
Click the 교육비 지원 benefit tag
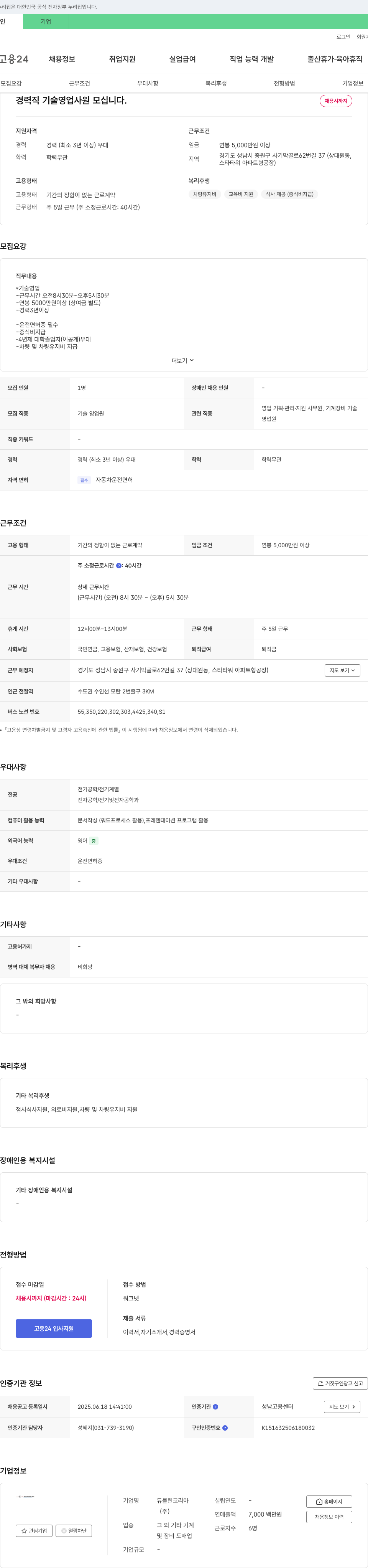click(241, 194)
